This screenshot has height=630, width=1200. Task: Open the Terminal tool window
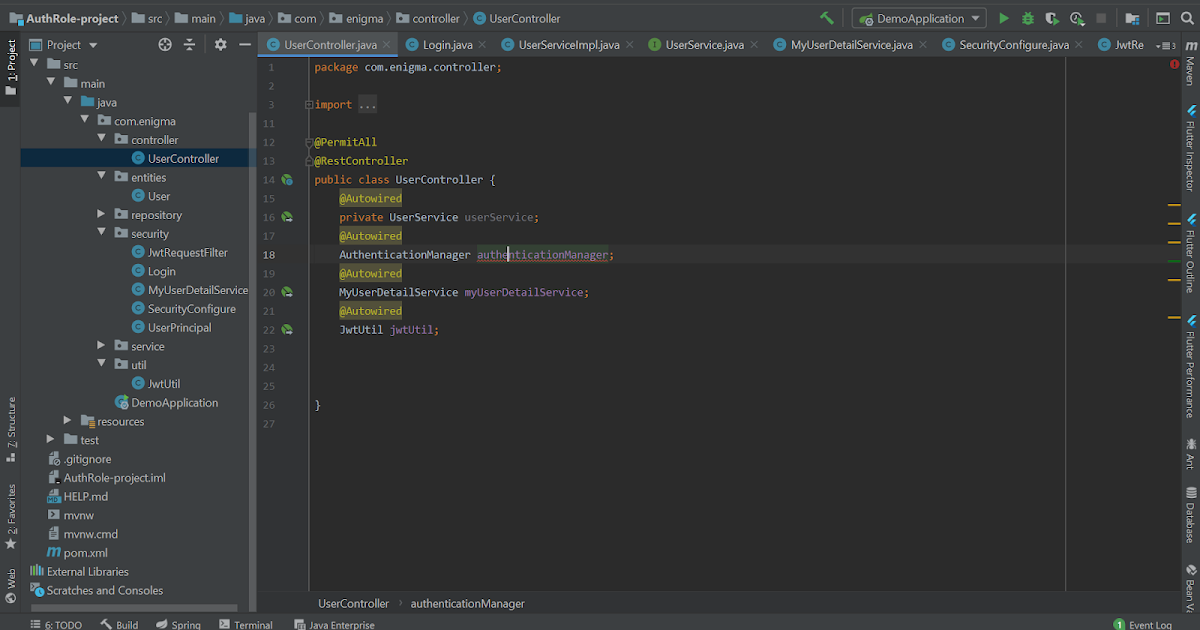(246, 624)
